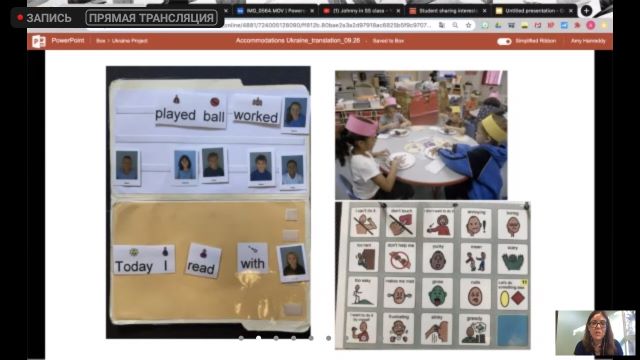
Task: Open the Box breadcrumb link
Action: click(x=100, y=41)
